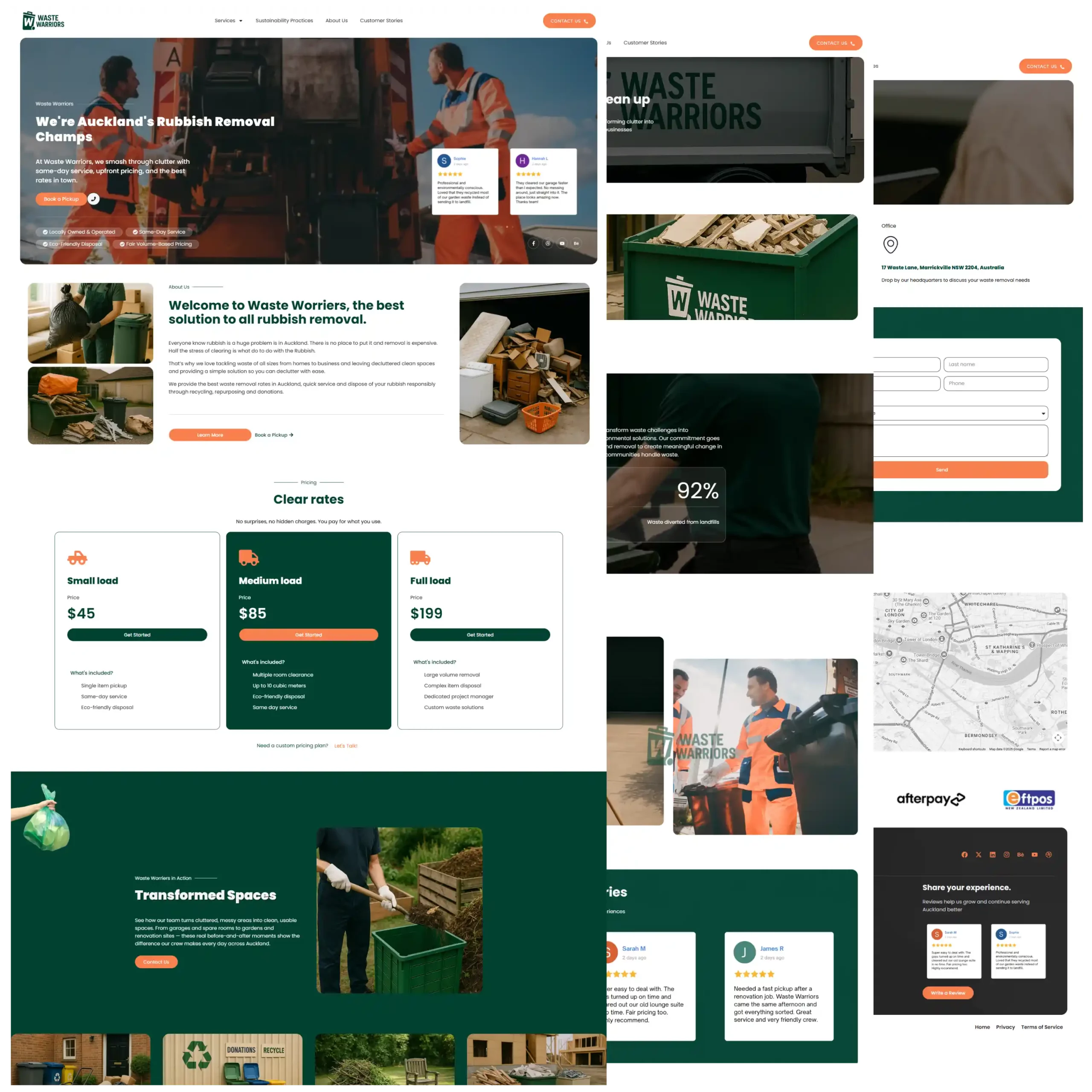Click the eftpos logo
Image resolution: width=1092 pixels, height=1092 pixels.
[1029, 799]
